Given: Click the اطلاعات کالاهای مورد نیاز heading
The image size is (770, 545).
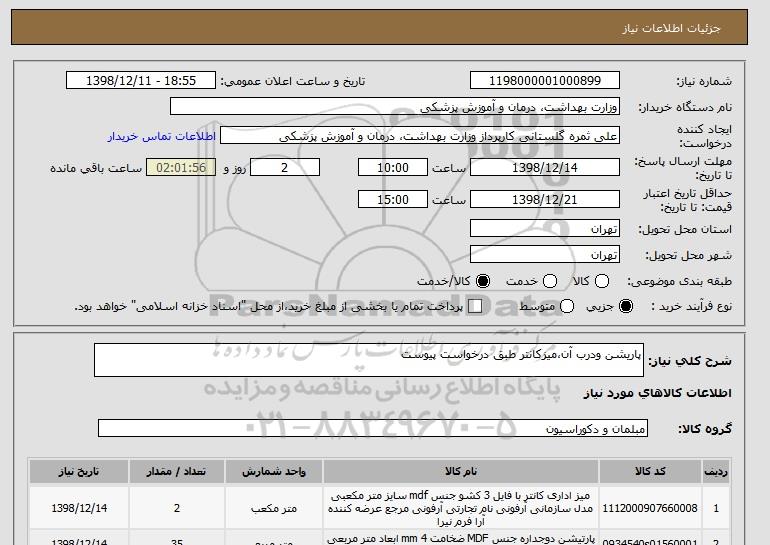Looking at the screenshot, I should point(657,393).
